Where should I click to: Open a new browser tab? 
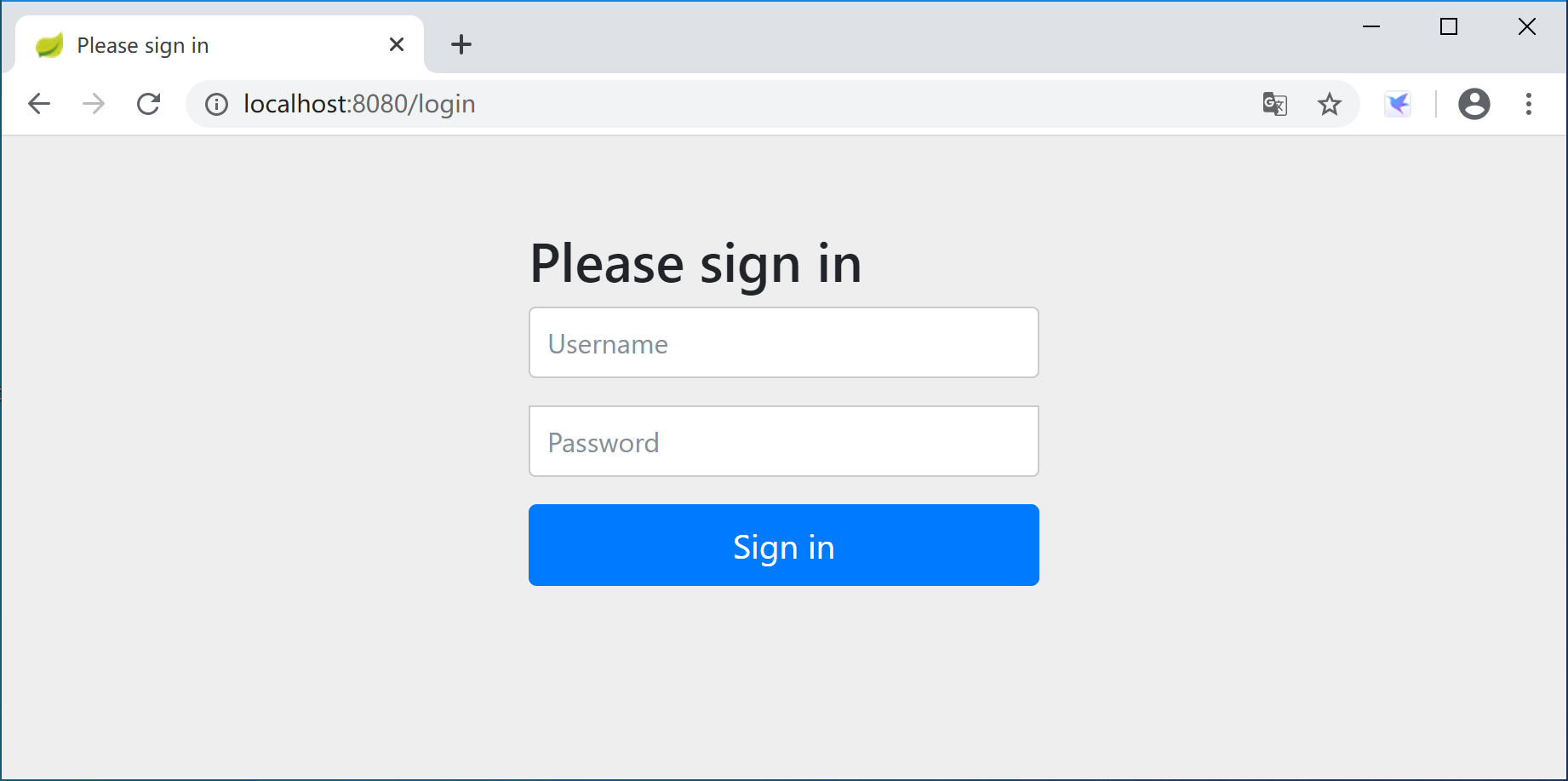(461, 44)
